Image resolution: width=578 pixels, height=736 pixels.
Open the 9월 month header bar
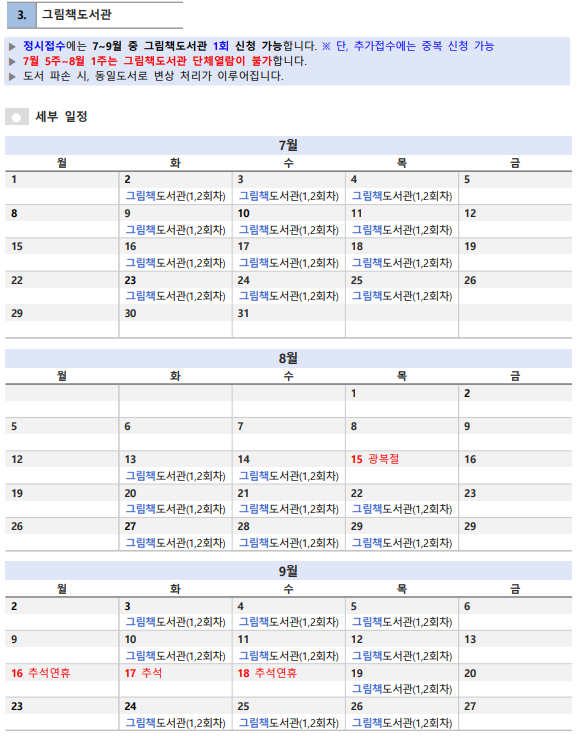coord(288,571)
